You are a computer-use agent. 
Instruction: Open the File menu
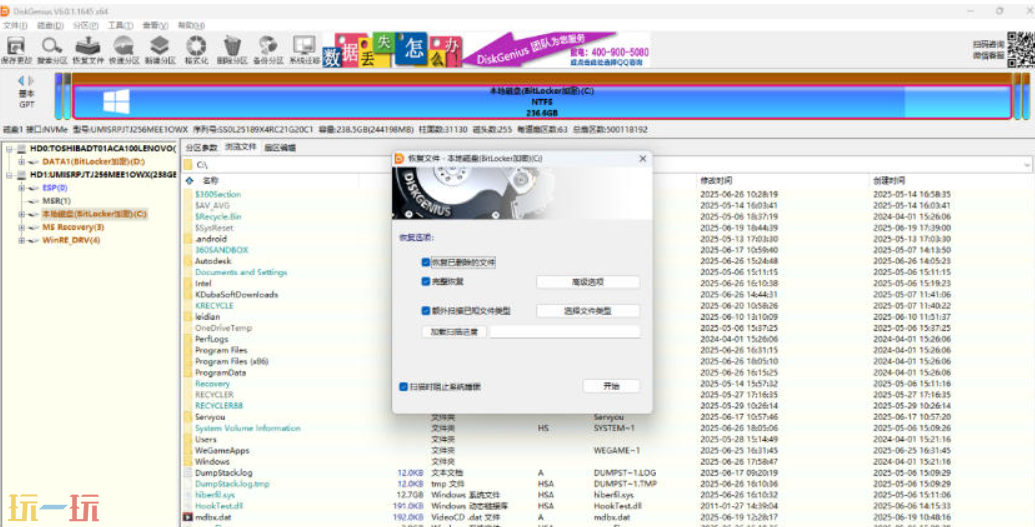[15, 25]
